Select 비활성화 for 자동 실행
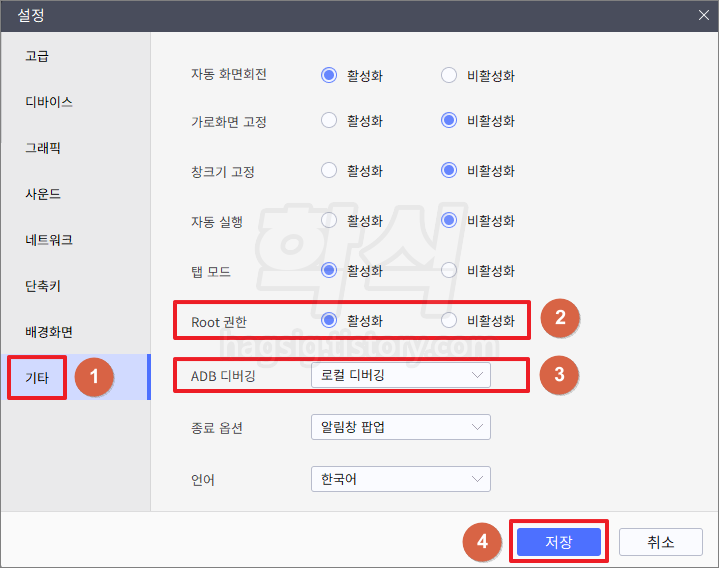The width and height of the screenshot is (719, 568). click(448, 221)
